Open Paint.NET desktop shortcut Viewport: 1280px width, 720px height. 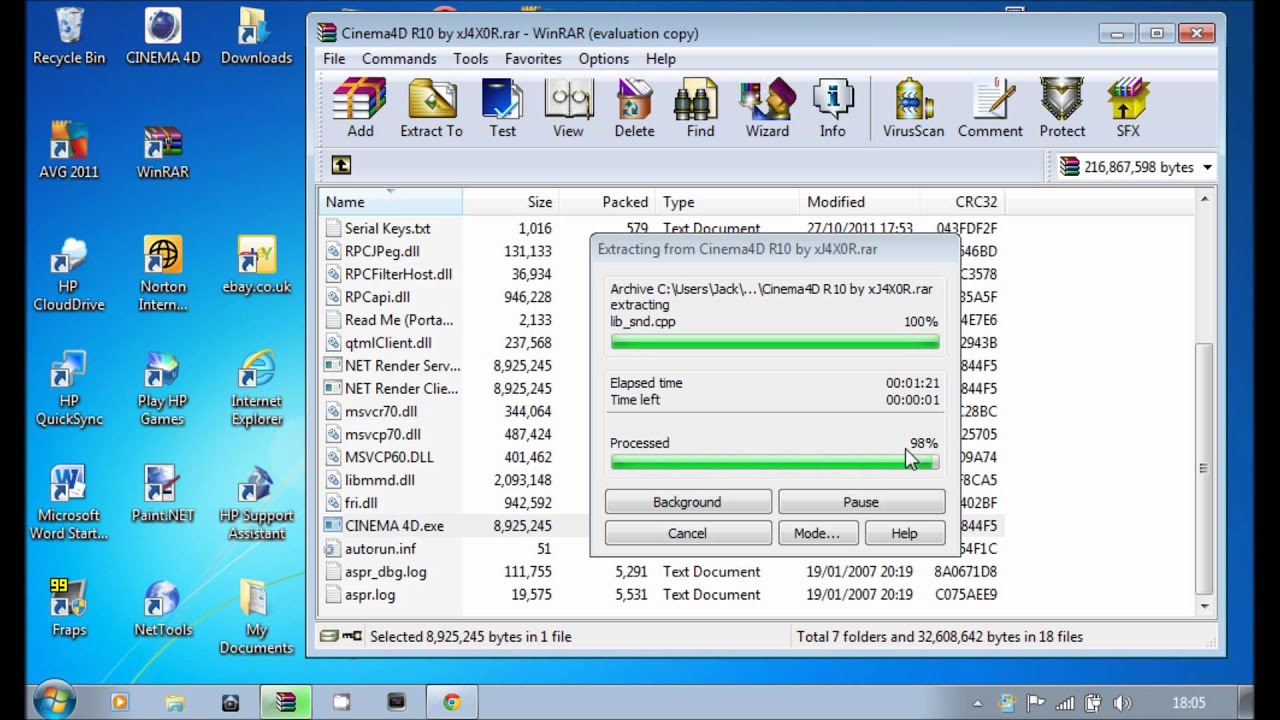point(163,494)
